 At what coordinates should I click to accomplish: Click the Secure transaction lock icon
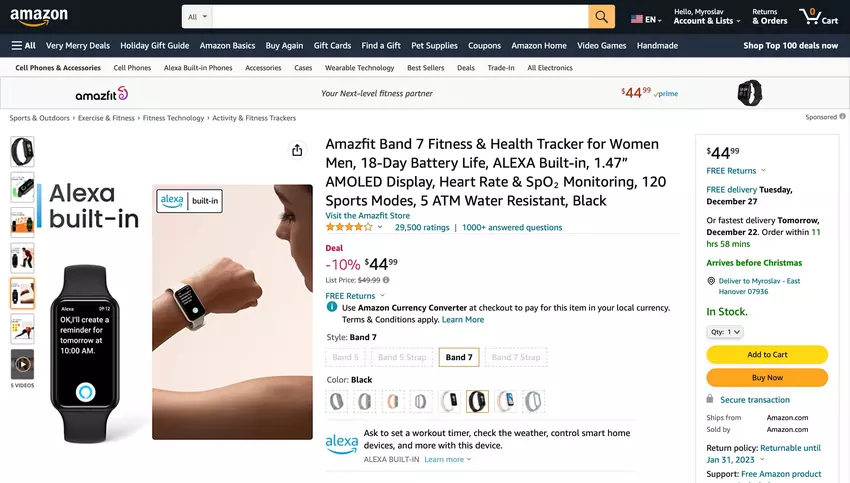pyautogui.click(x=712, y=399)
